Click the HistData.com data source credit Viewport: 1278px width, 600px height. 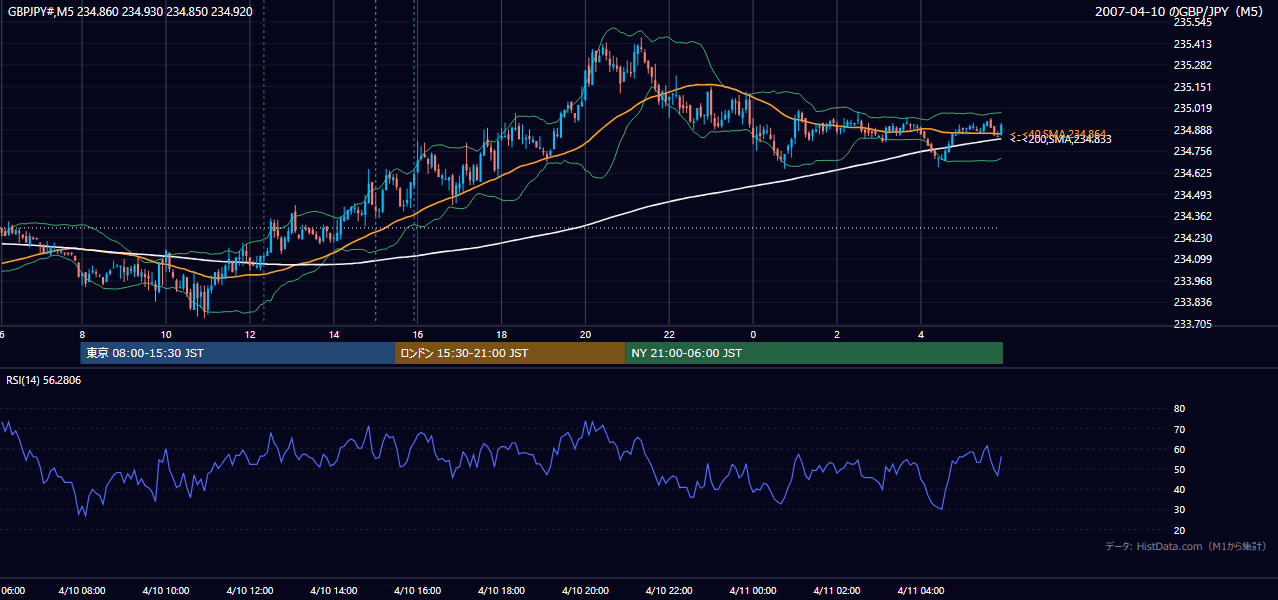(1185, 546)
